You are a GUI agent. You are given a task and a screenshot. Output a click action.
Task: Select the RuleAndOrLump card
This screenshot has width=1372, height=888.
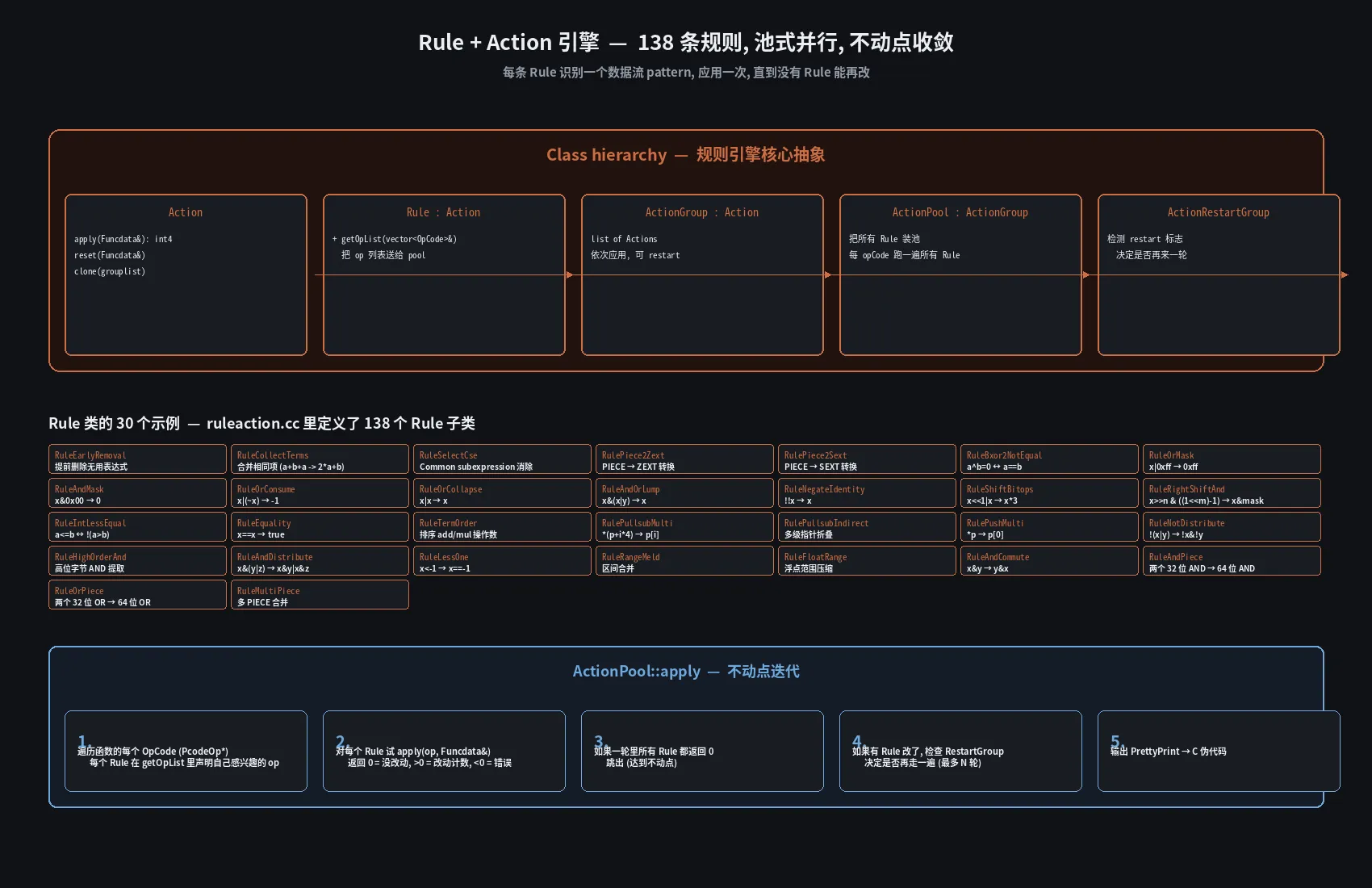[684, 493]
